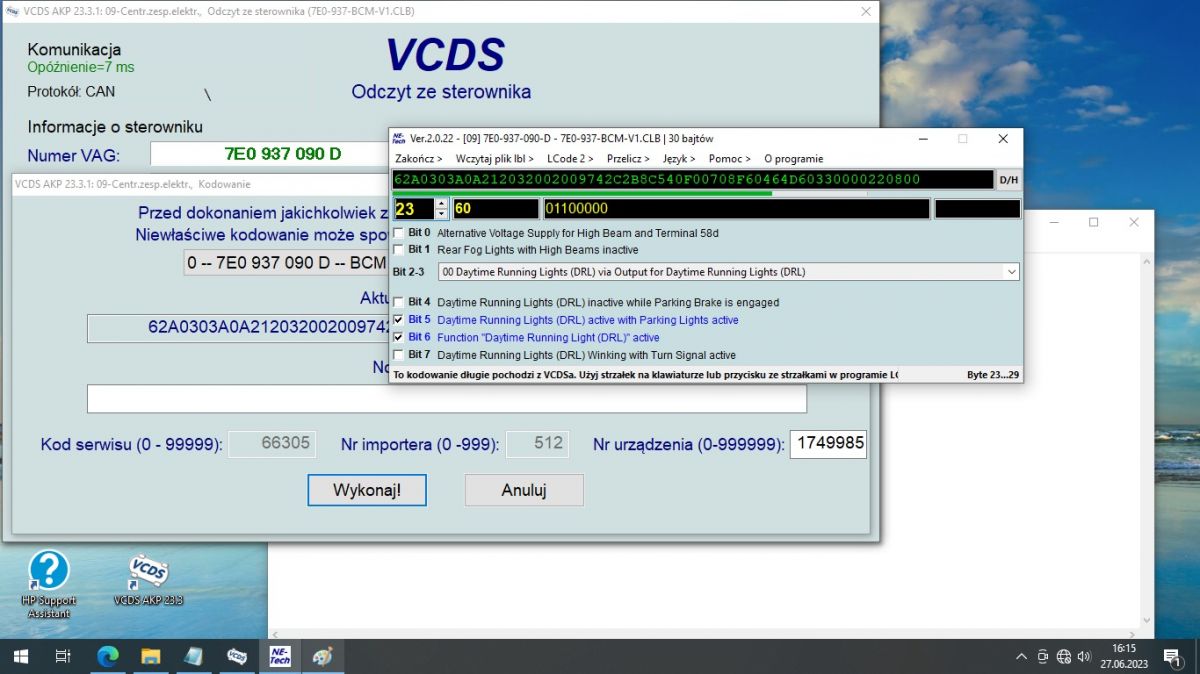Close the NE-Tech long coding window
The height and width of the screenshot is (674, 1200).
[x=1003, y=138]
